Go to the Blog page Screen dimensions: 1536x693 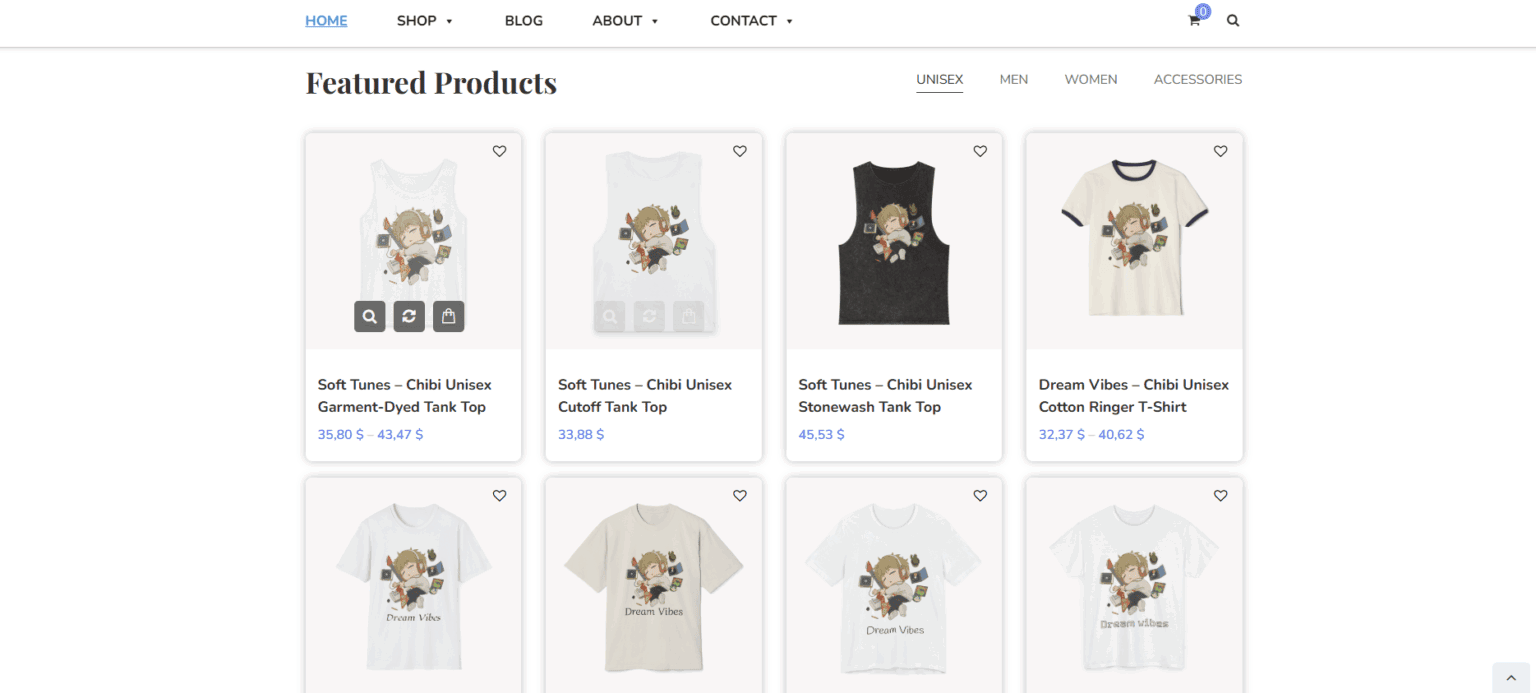pos(524,20)
